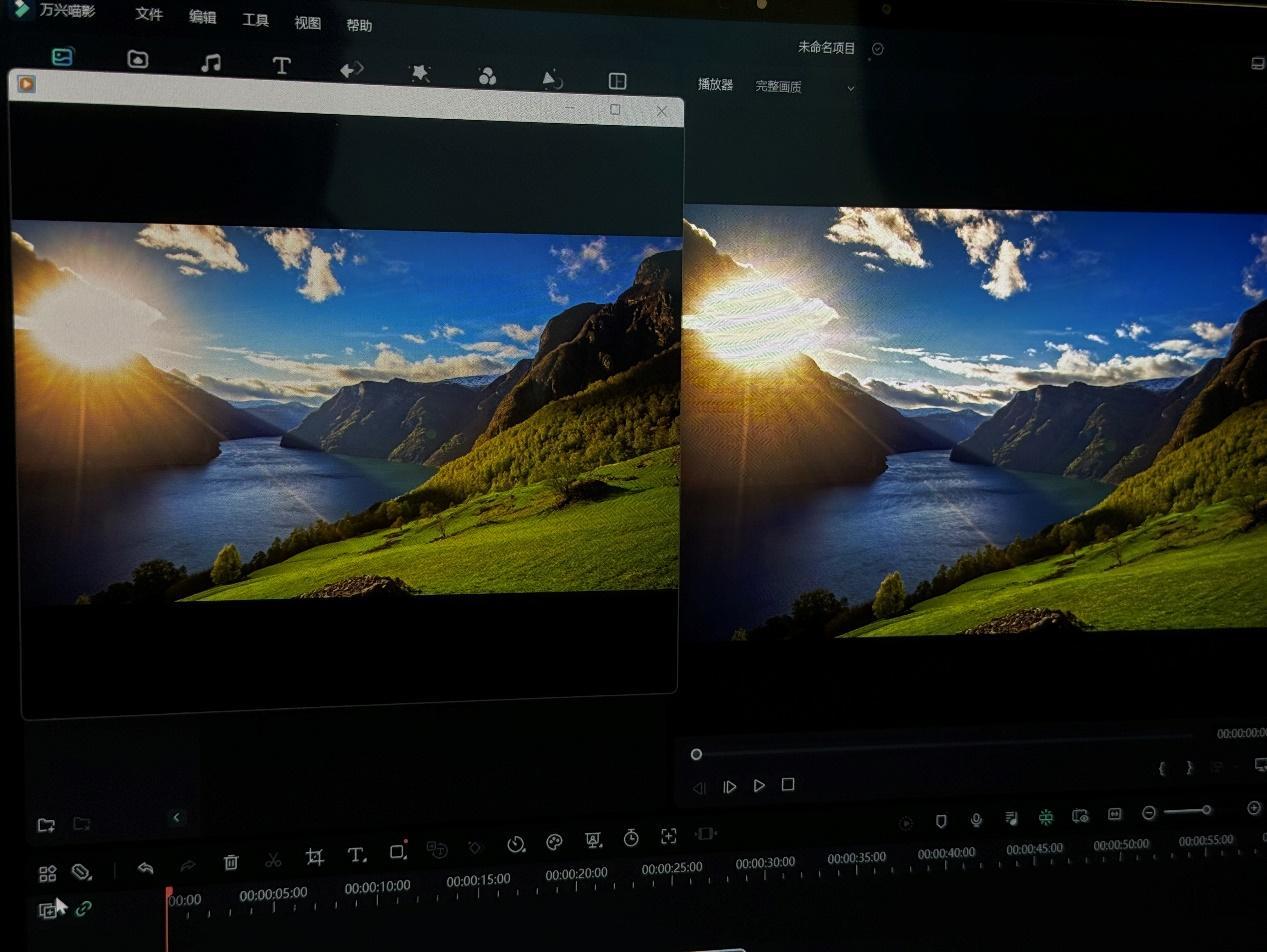Screen dimensions: 1267x952
Task: Select the Crop tool in timeline toolbar
Action: [314, 857]
